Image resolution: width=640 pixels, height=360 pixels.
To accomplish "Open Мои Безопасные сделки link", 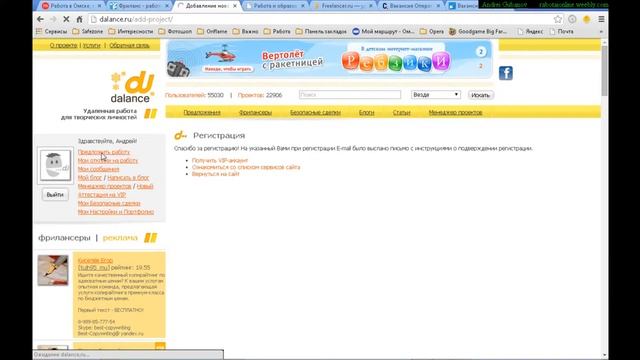I will pos(109,203).
